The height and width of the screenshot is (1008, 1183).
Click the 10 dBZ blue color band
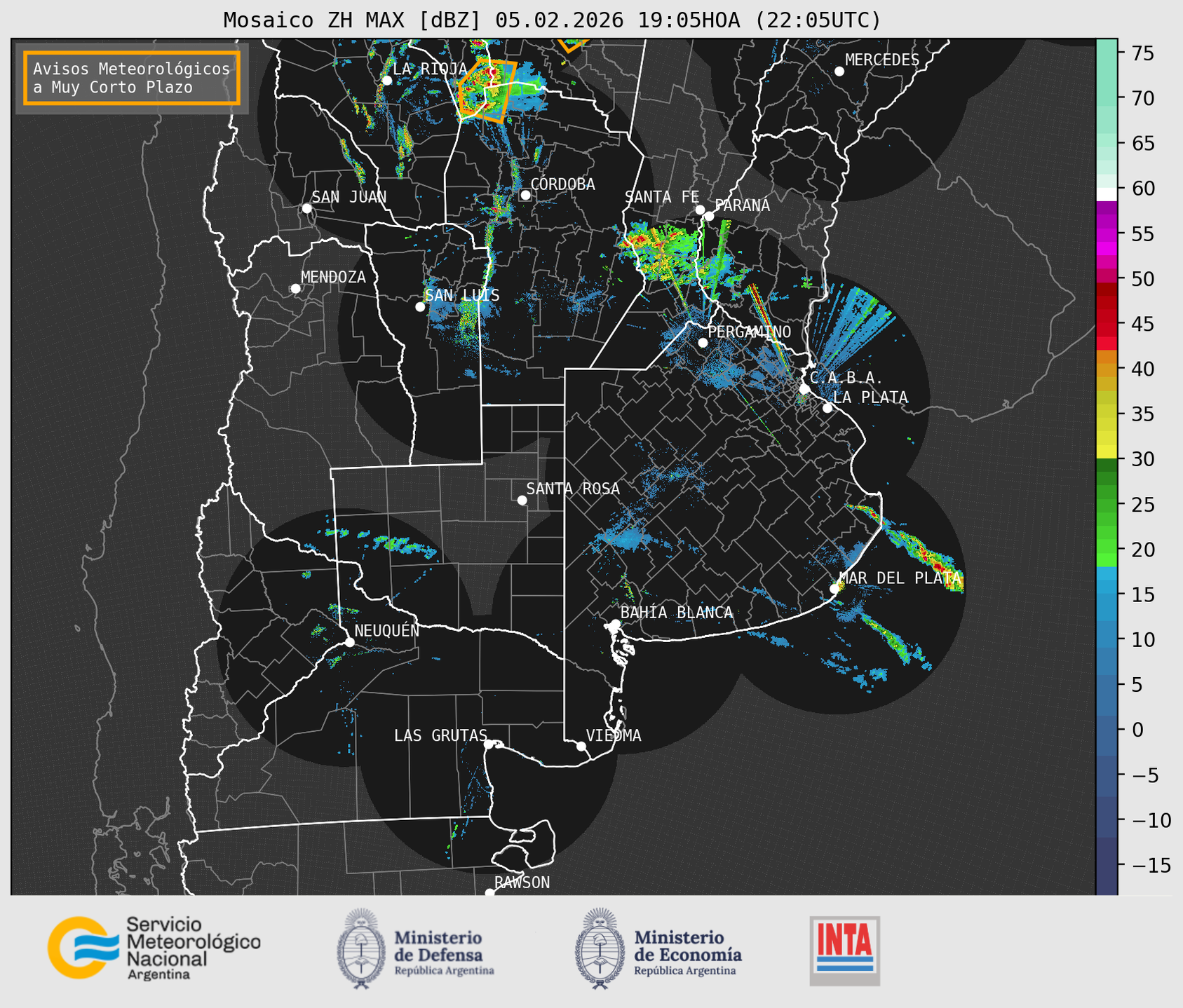tap(1107, 639)
